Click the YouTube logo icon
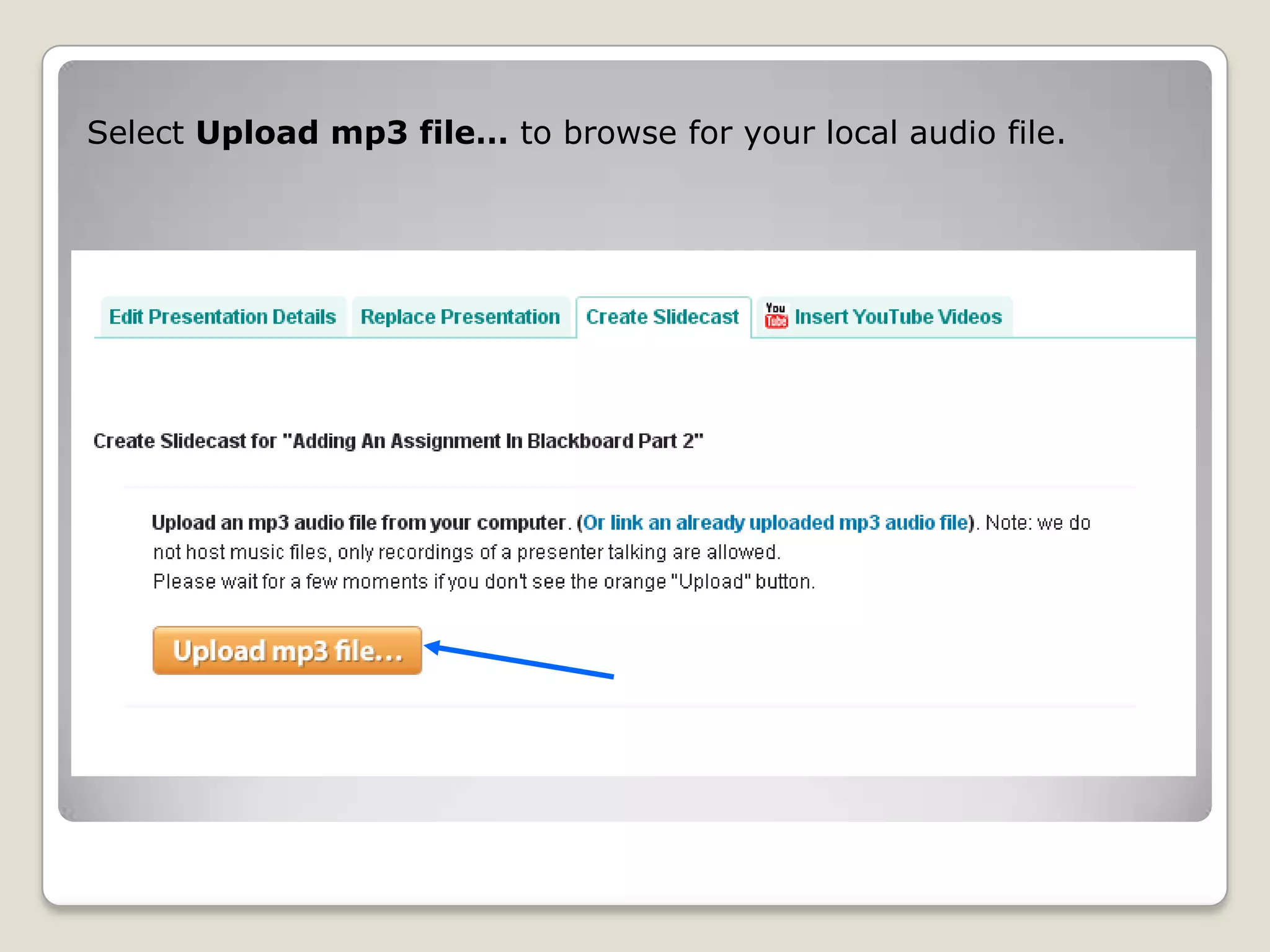The width and height of the screenshot is (1270, 952). tap(776, 315)
